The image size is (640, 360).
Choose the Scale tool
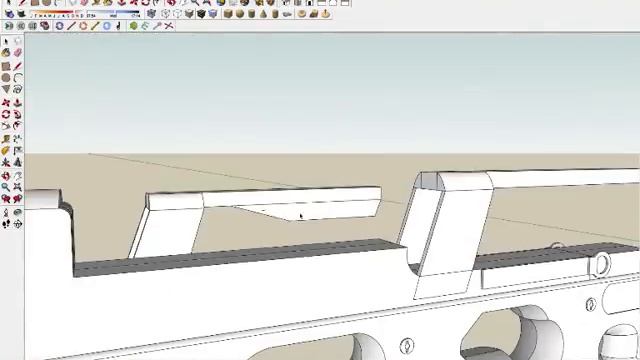pos(6,126)
